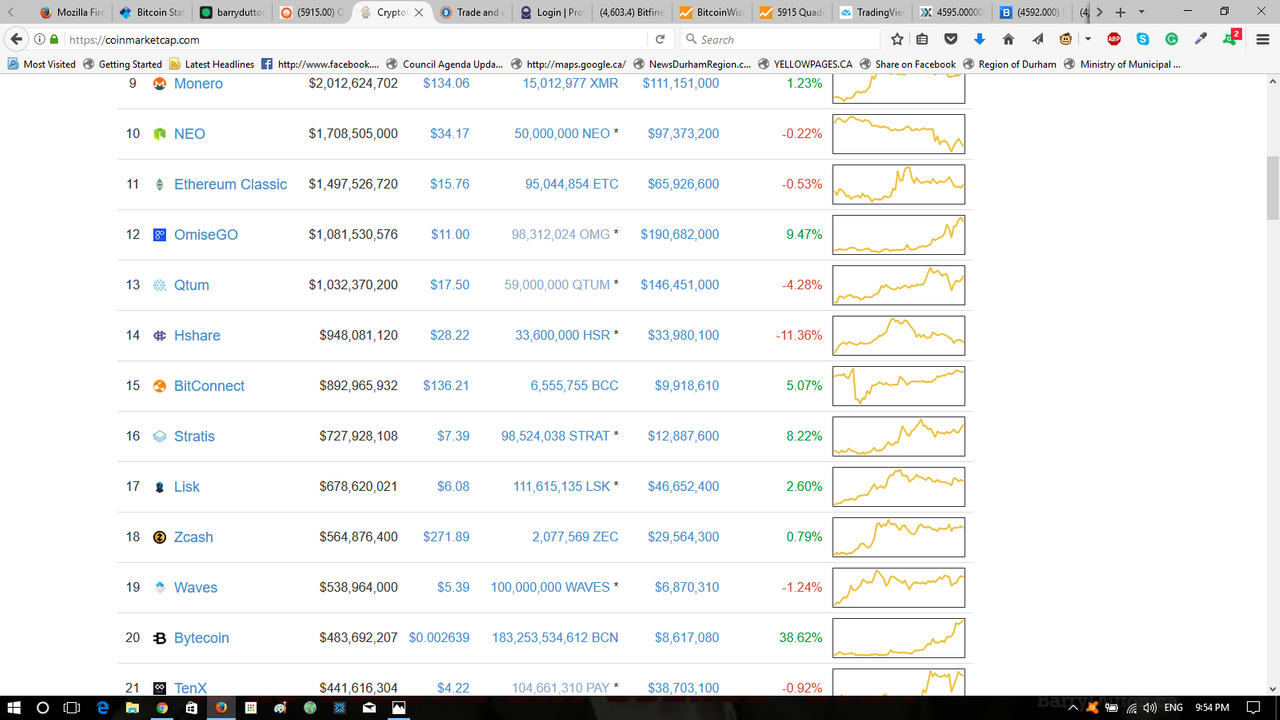Open the Hshare price $28.22 link
Screen dimensions: 1280x720
pos(449,336)
